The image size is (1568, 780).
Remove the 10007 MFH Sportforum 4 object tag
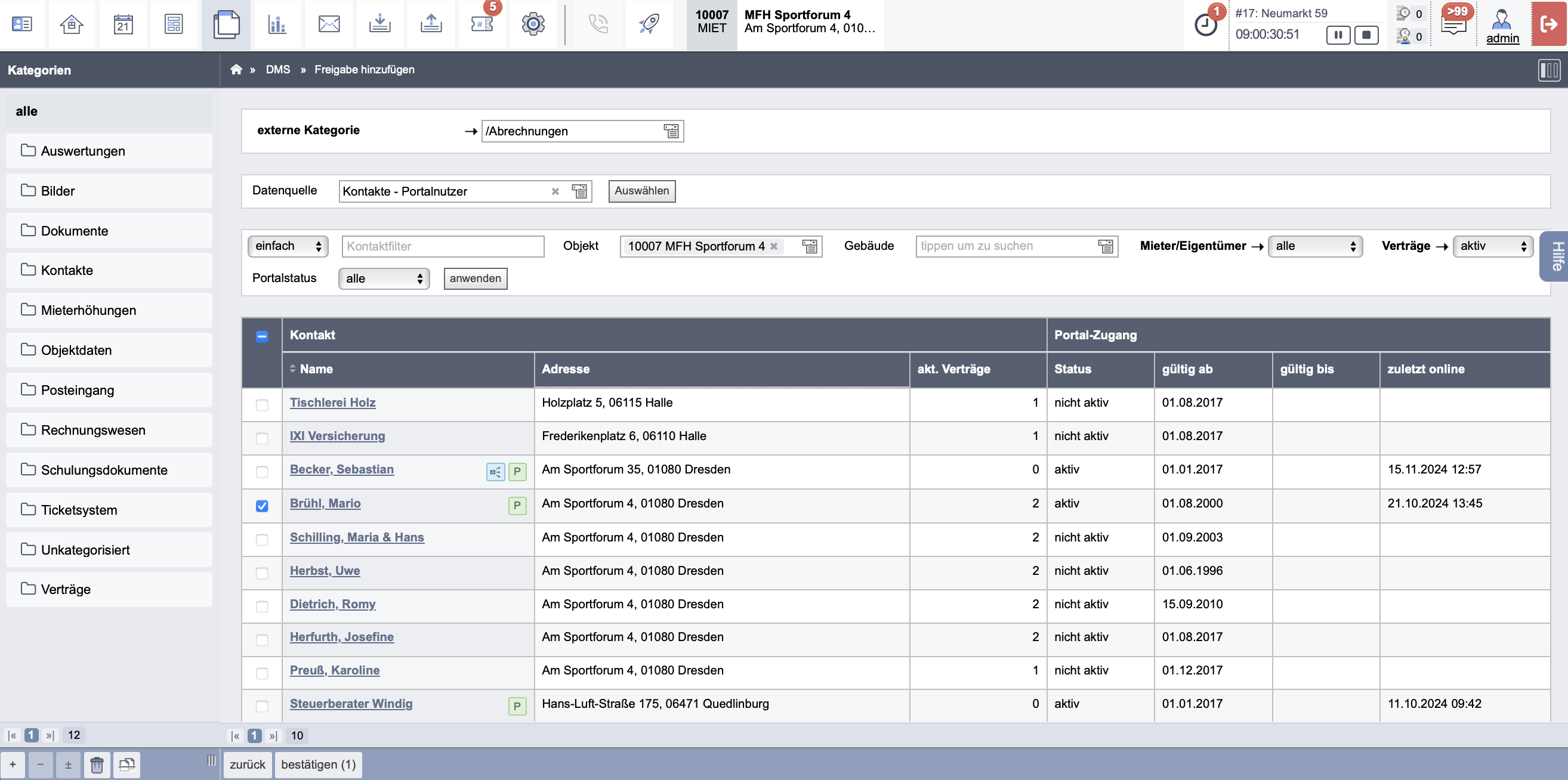coord(774,246)
